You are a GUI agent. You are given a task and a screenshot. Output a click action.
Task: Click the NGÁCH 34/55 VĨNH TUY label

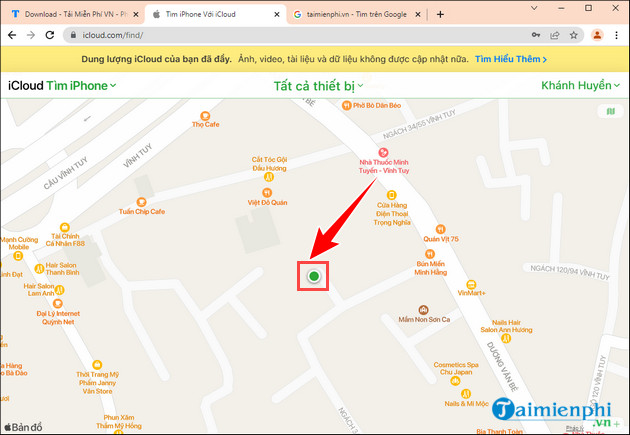(x=419, y=125)
